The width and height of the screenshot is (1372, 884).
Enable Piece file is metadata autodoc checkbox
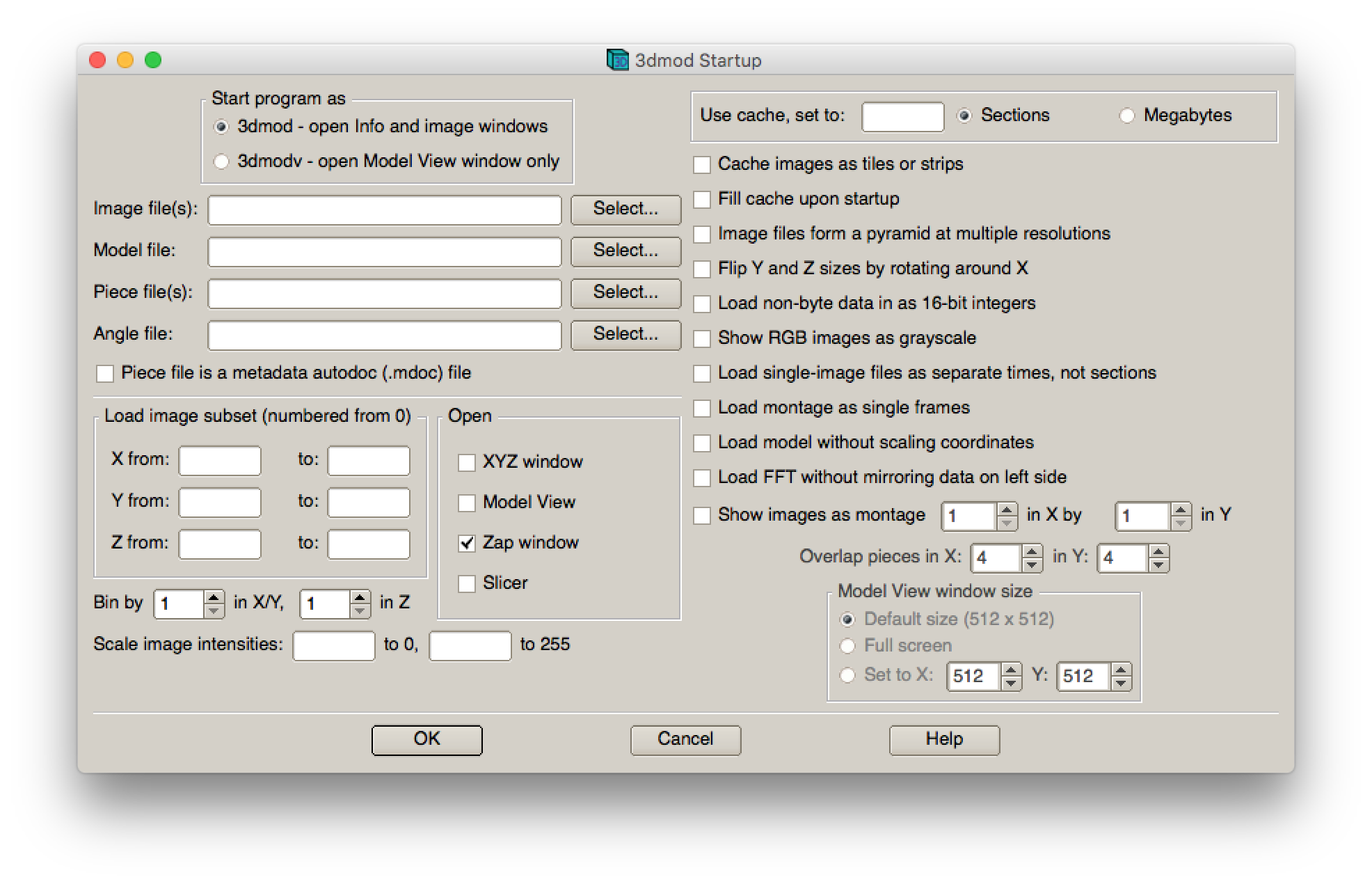(x=105, y=374)
